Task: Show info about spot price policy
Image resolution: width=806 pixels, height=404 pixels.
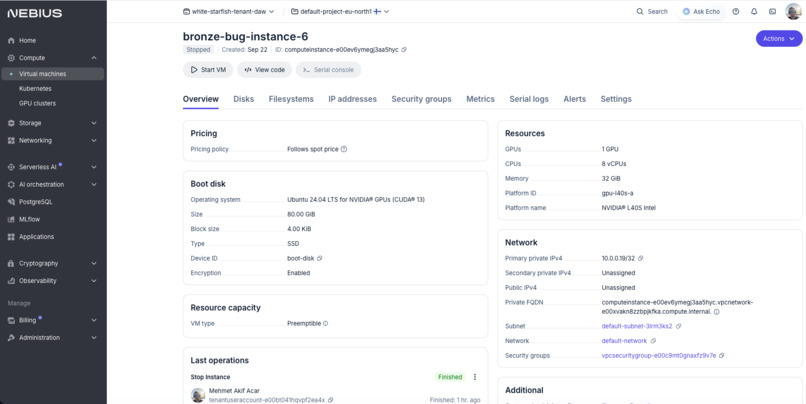Action: 344,149
